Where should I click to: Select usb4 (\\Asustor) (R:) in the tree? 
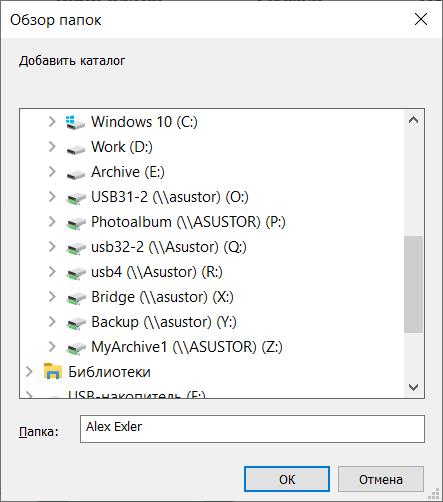(157, 272)
